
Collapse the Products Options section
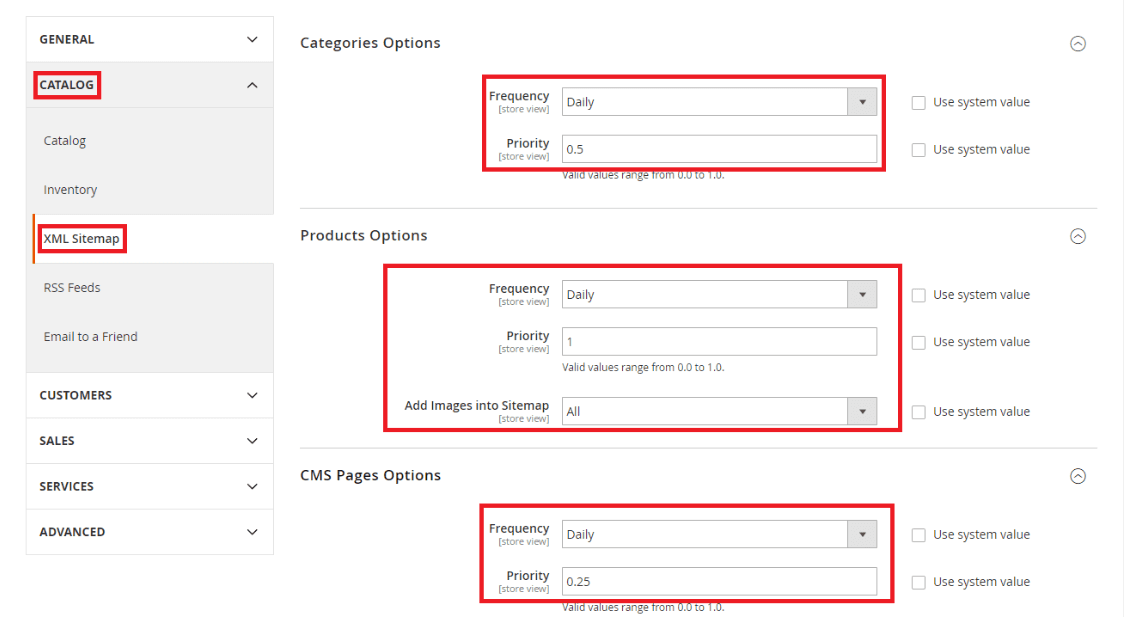tap(1078, 236)
